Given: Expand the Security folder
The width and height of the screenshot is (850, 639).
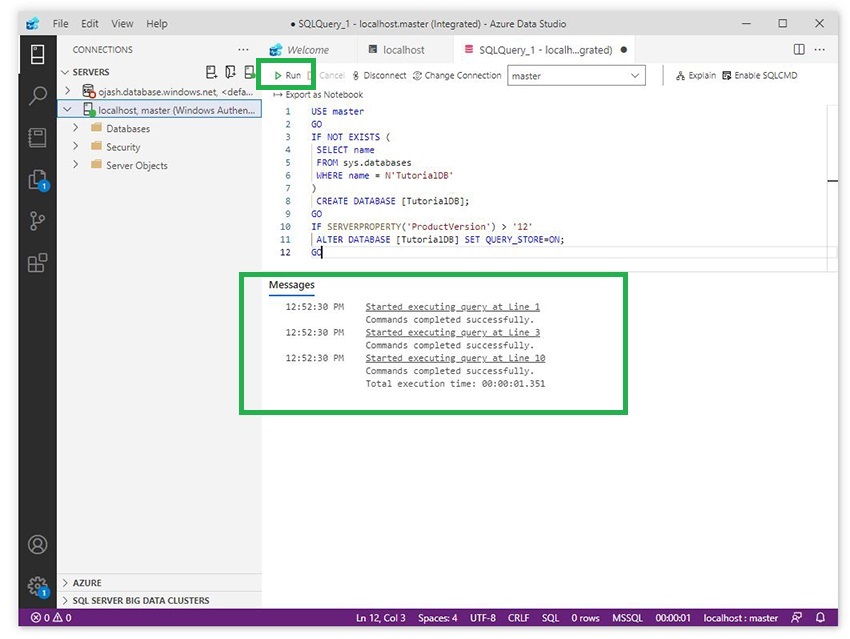Looking at the screenshot, I should (x=75, y=146).
